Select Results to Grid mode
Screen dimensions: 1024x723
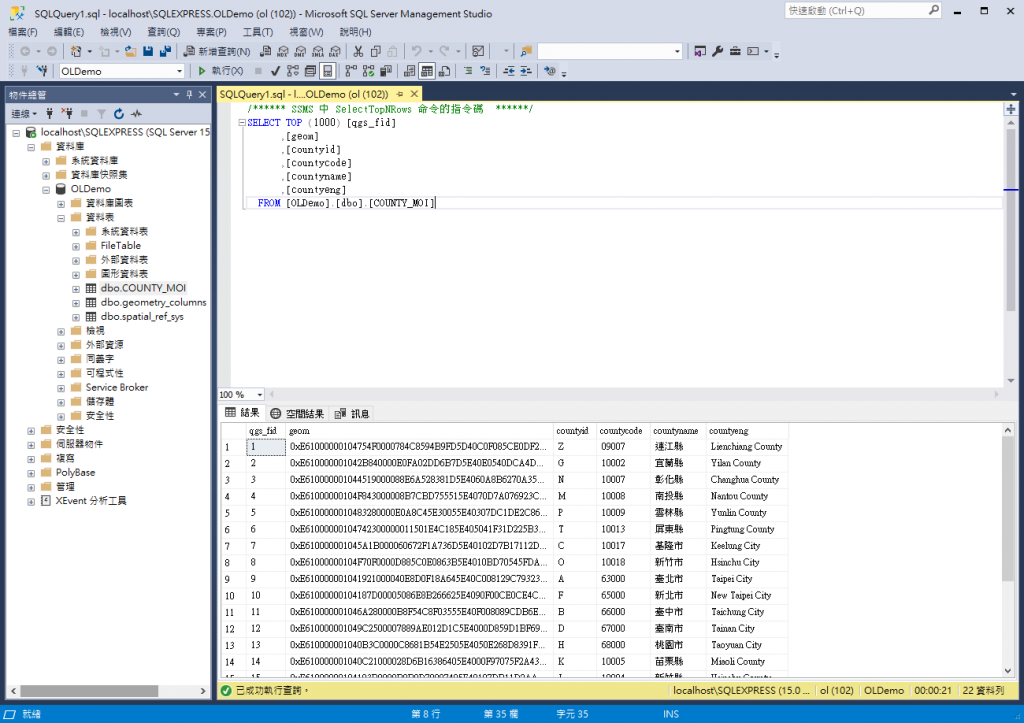(x=426, y=71)
